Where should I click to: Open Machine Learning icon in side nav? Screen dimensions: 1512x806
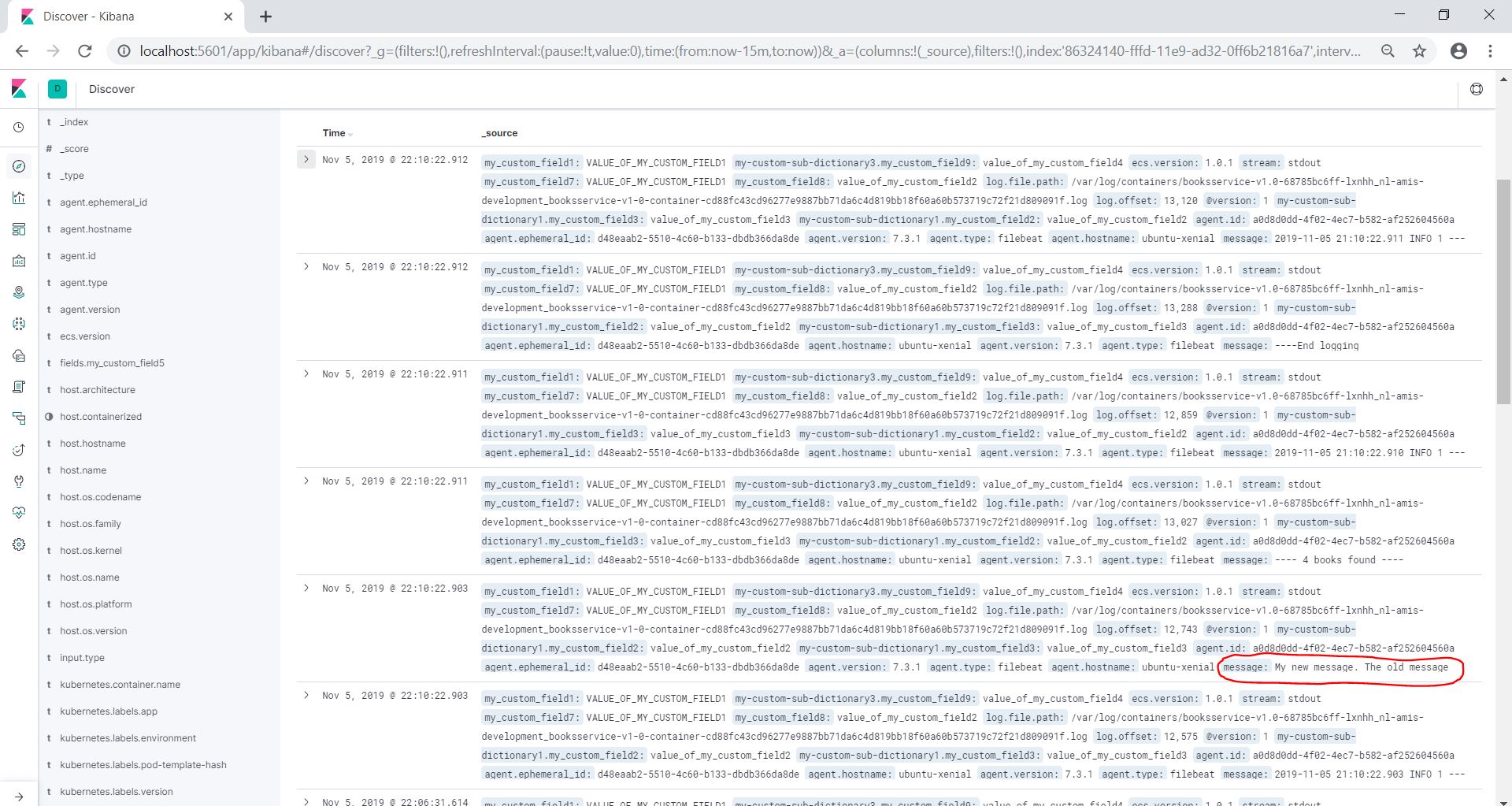click(x=19, y=324)
